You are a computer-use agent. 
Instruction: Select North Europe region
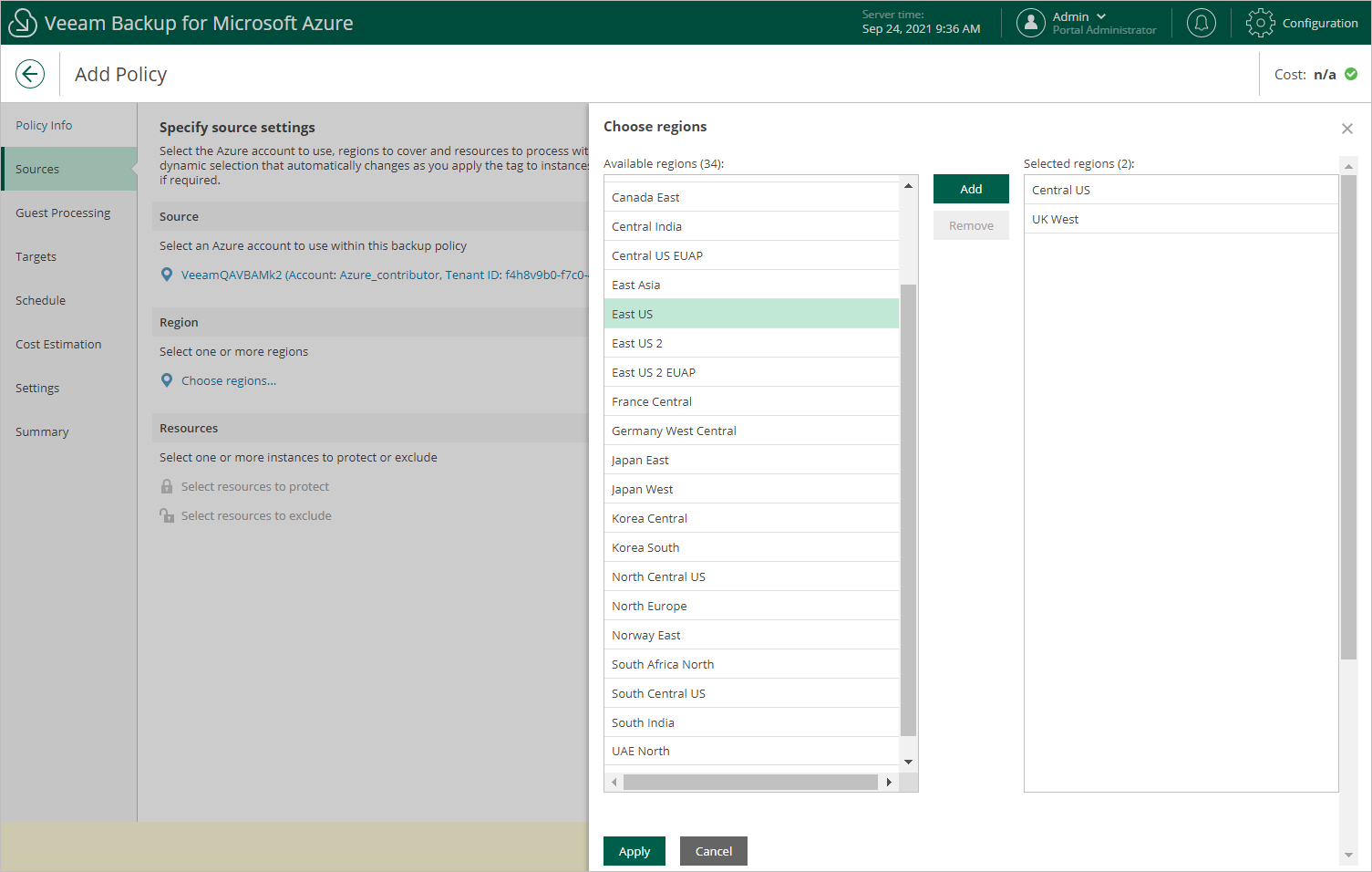click(x=752, y=606)
